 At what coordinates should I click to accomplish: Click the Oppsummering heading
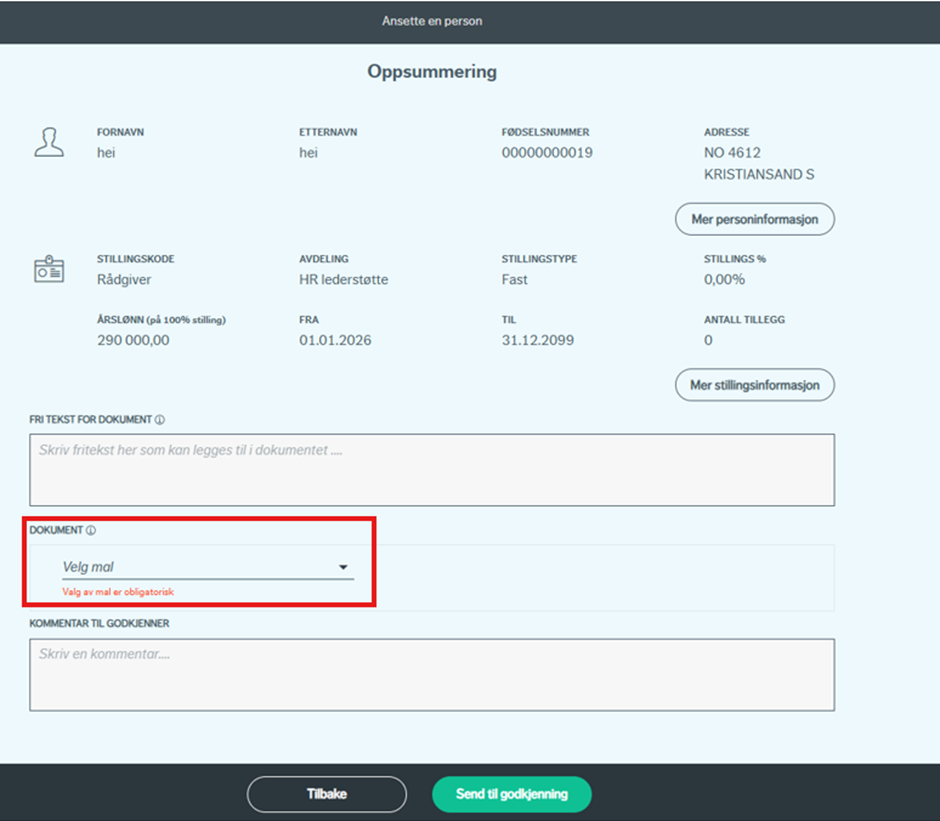tap(431, 72)
